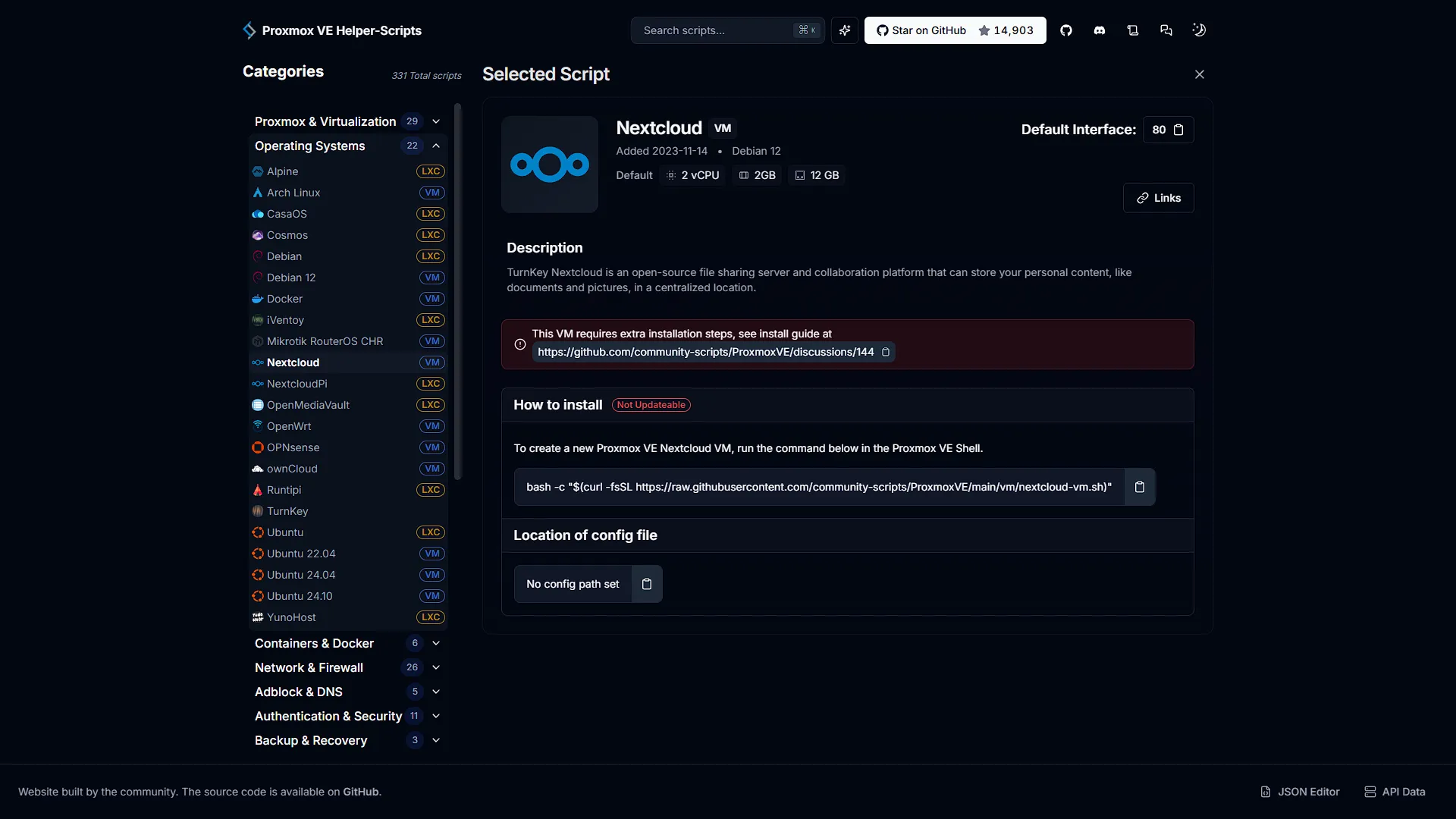Click the categories list scrollbar
1456x819 pixels.
(457, 291)
